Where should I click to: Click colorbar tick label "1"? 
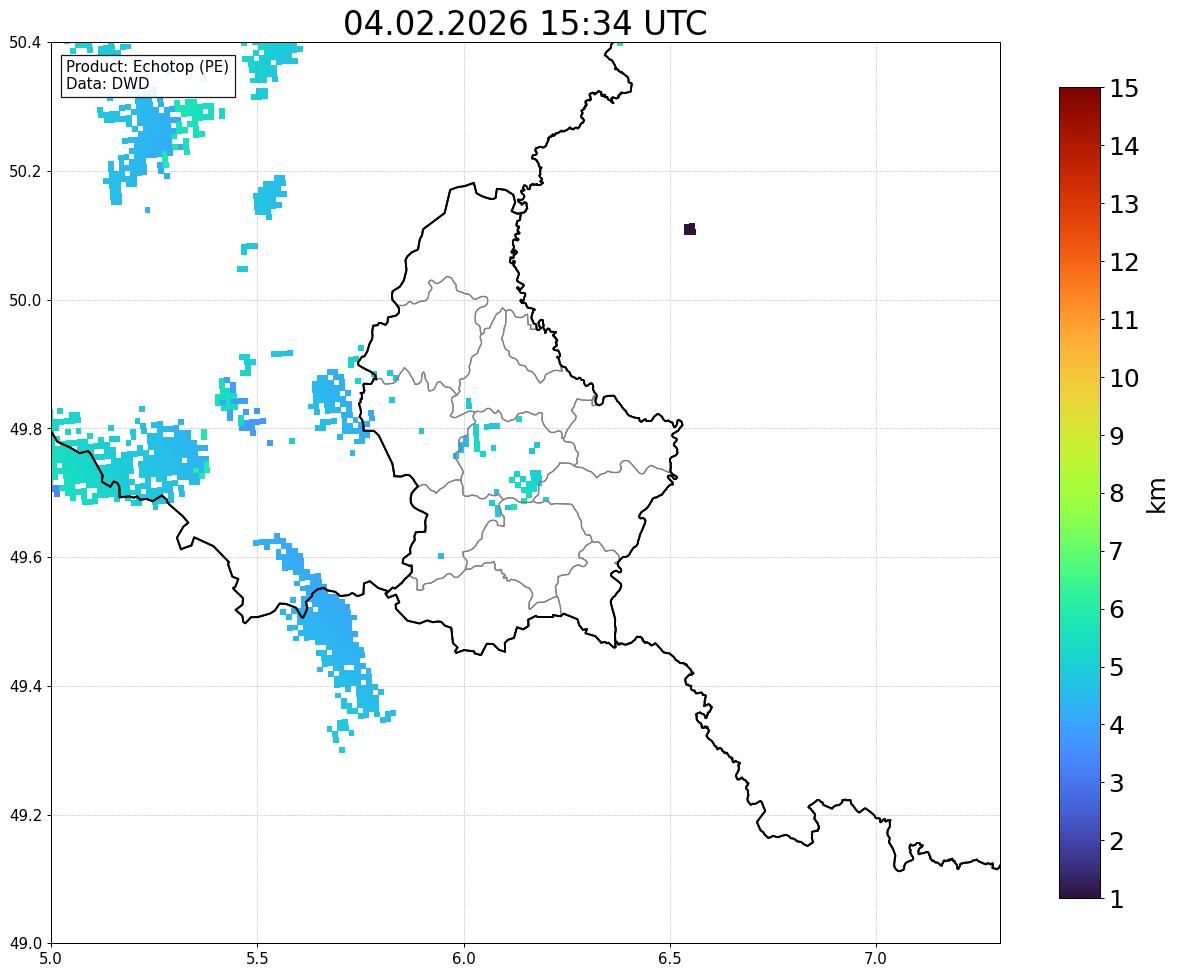[x=1116, y=899]
